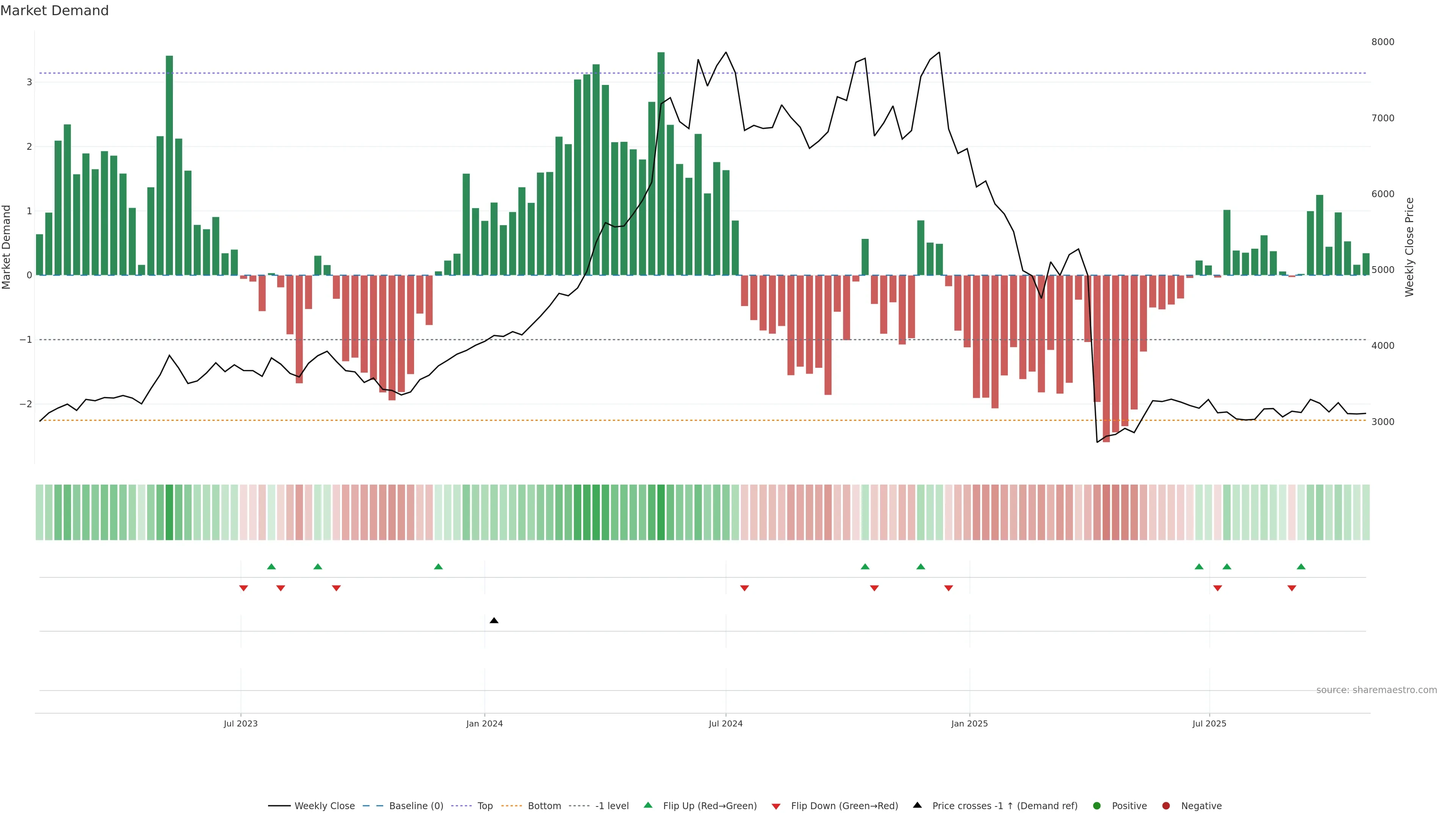This screenshot has height=819, width=1456.
Task: Click the first red flip-down marker after Jul 2023
Action: click(x=243, y=588)
